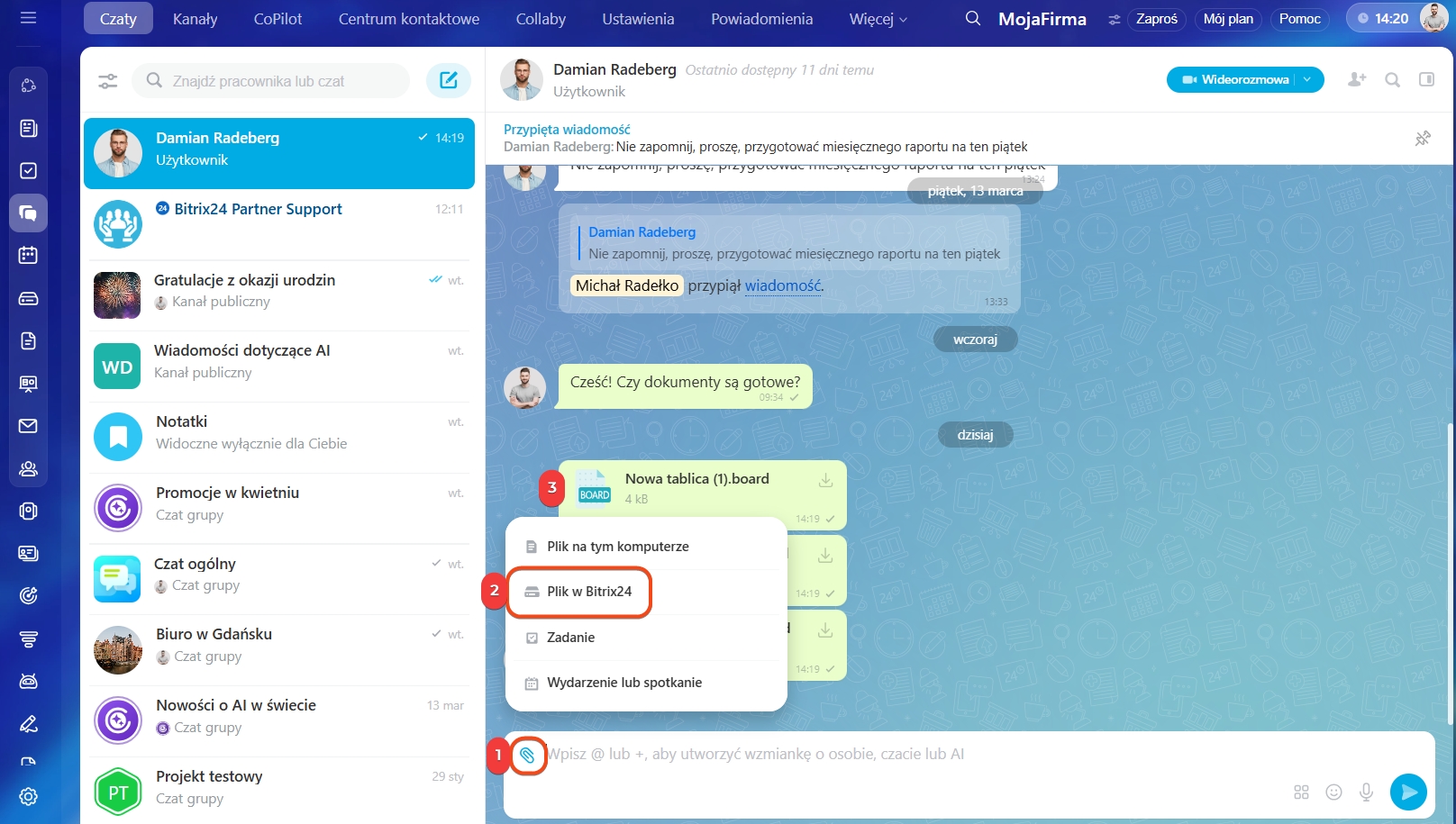
Task: Open the funnel icon in left sidebar
Action: coord(28,638)
